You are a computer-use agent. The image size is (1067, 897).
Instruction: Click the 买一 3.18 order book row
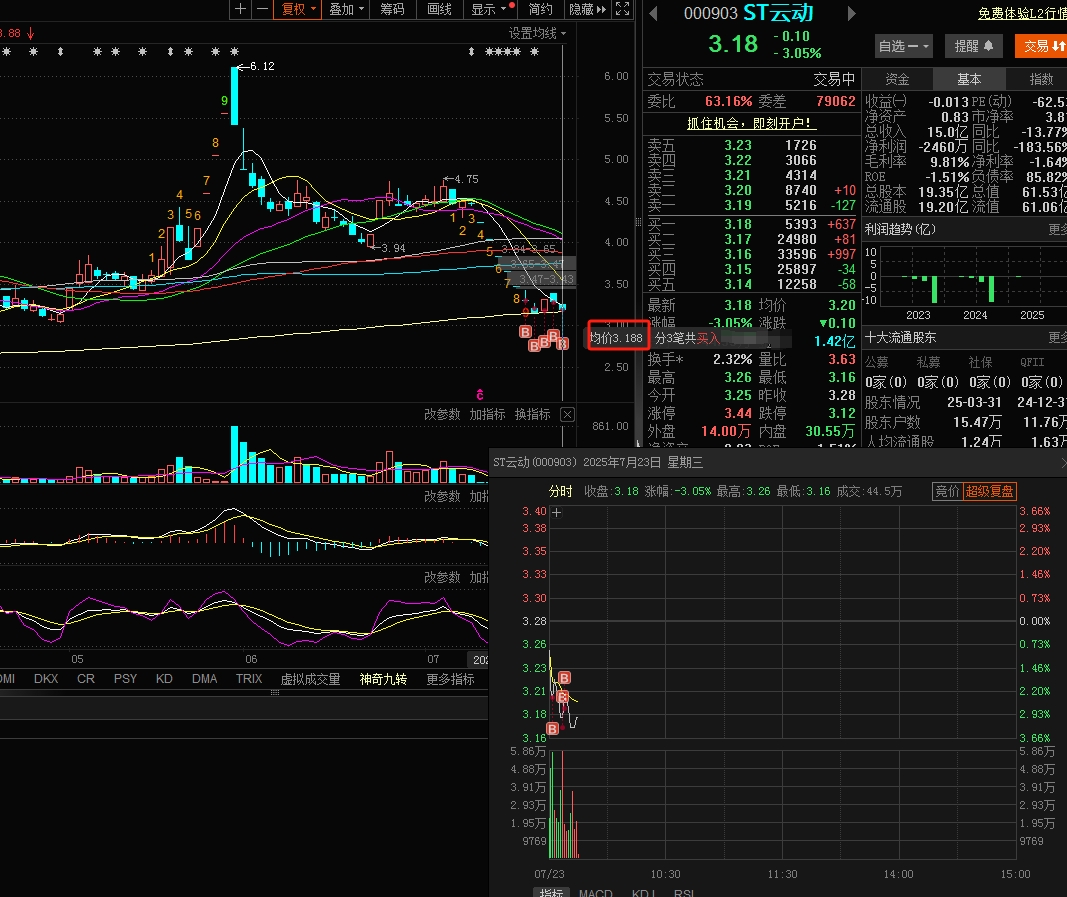coord(751,224)
